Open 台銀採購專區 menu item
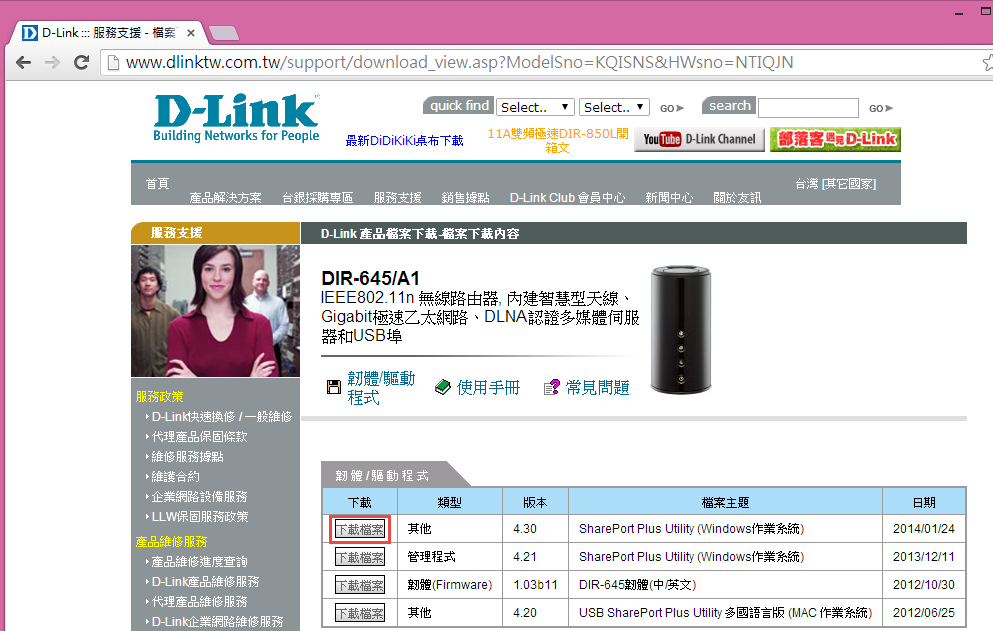The height and width of the screenshot is (631, 993). 317,198
